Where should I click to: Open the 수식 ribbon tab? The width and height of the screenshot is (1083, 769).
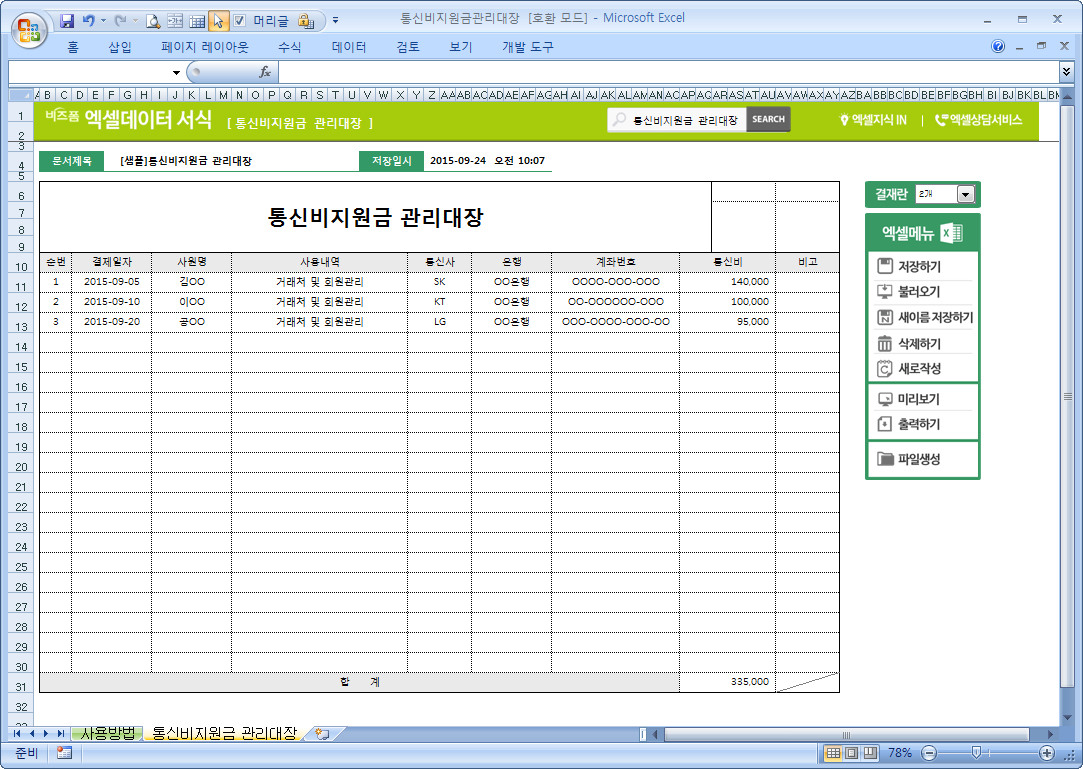point(289,47)
